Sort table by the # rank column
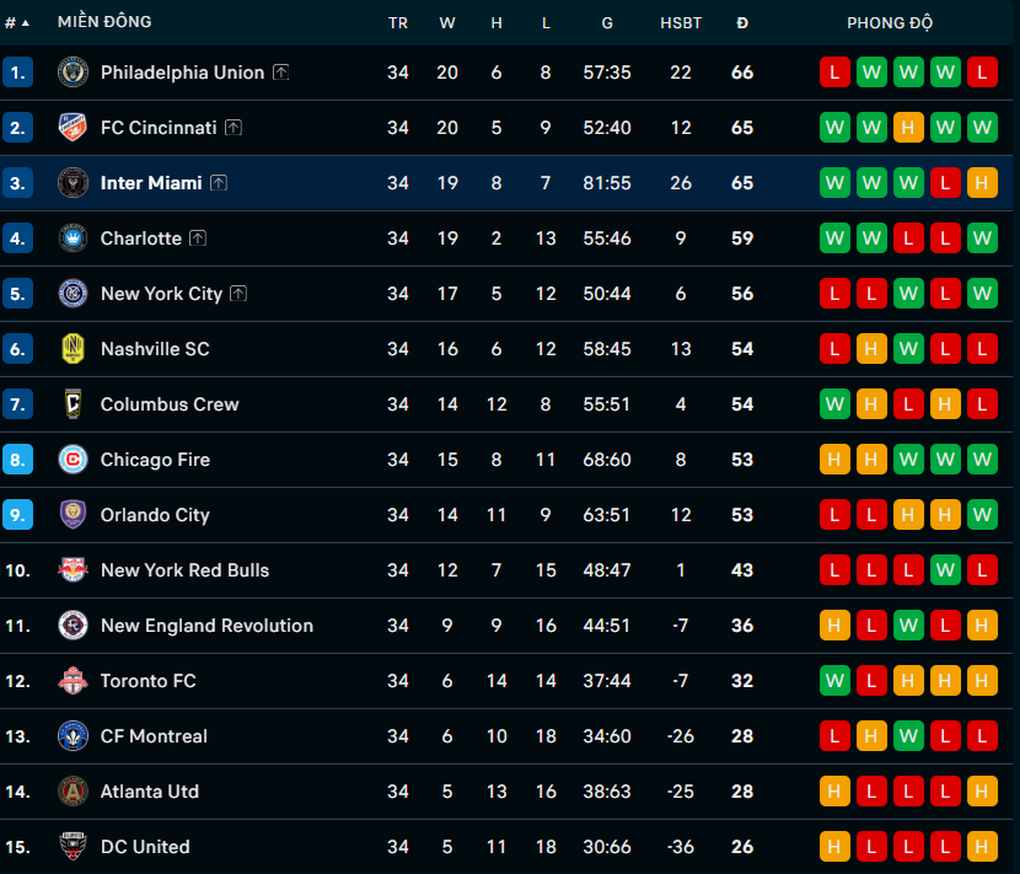 click(x=17, y=22)
